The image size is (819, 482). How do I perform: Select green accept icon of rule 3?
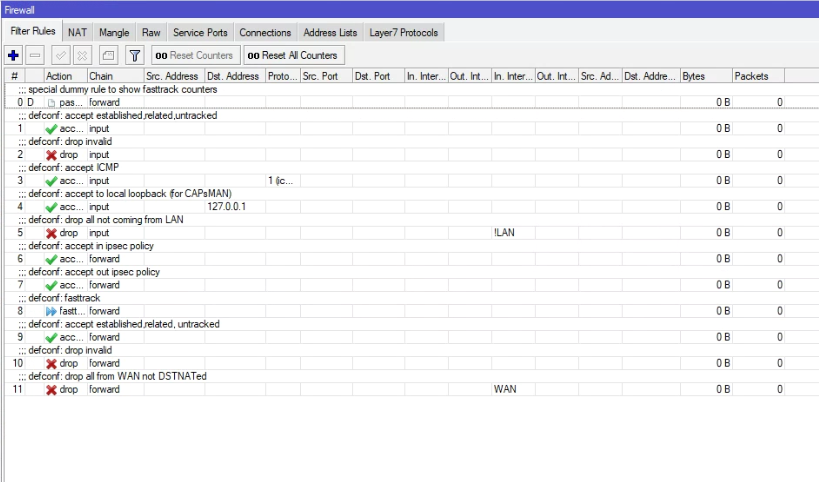click(x=51, y=181)
